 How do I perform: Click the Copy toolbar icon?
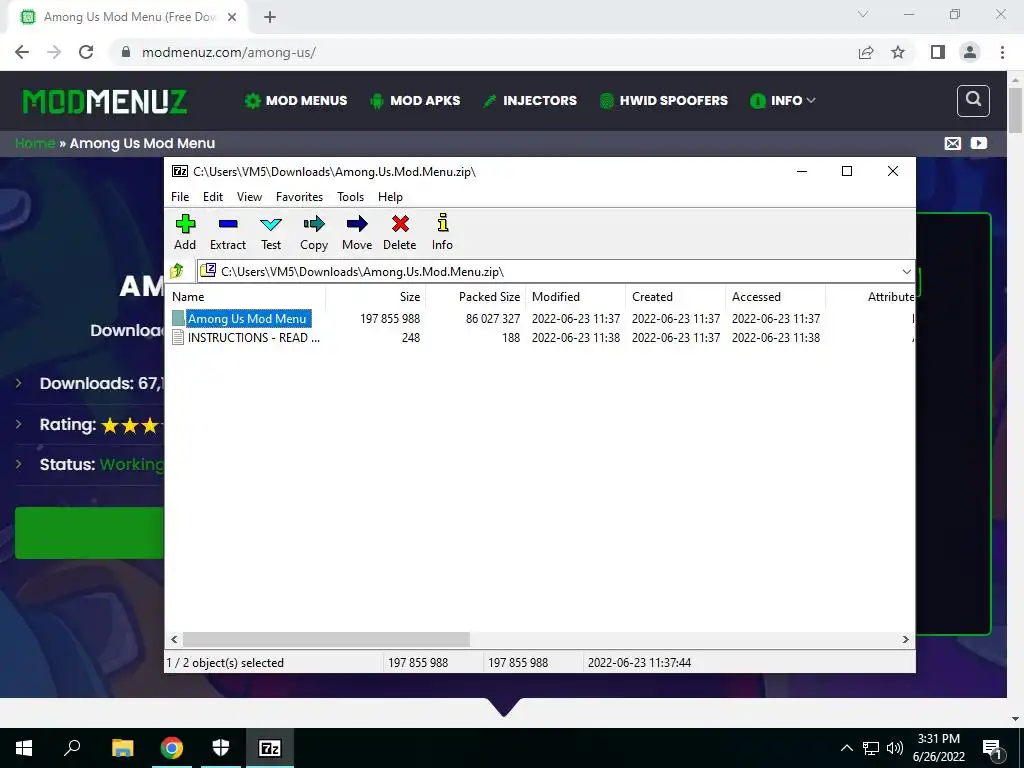(313, 232)
